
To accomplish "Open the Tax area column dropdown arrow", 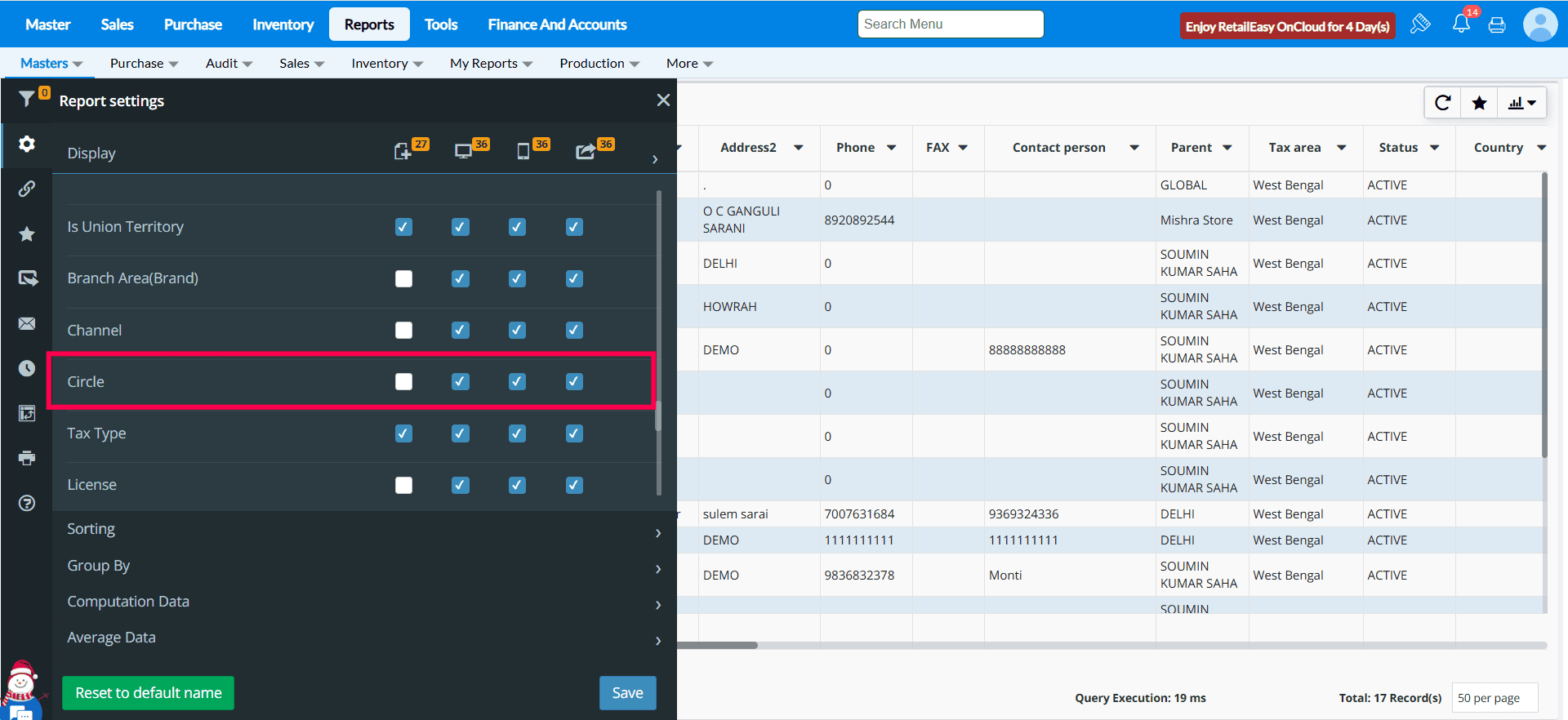I will pos(1342,148).
